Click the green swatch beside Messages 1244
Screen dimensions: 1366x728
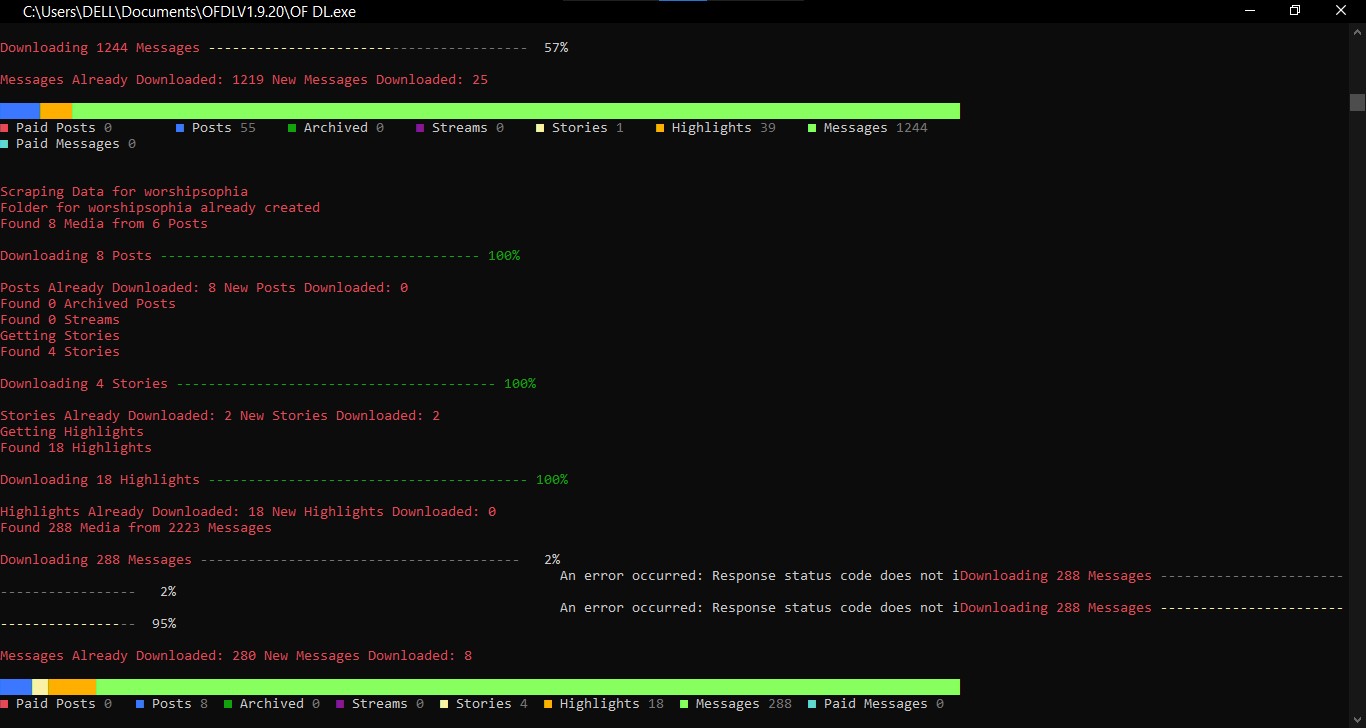[812, 128]
